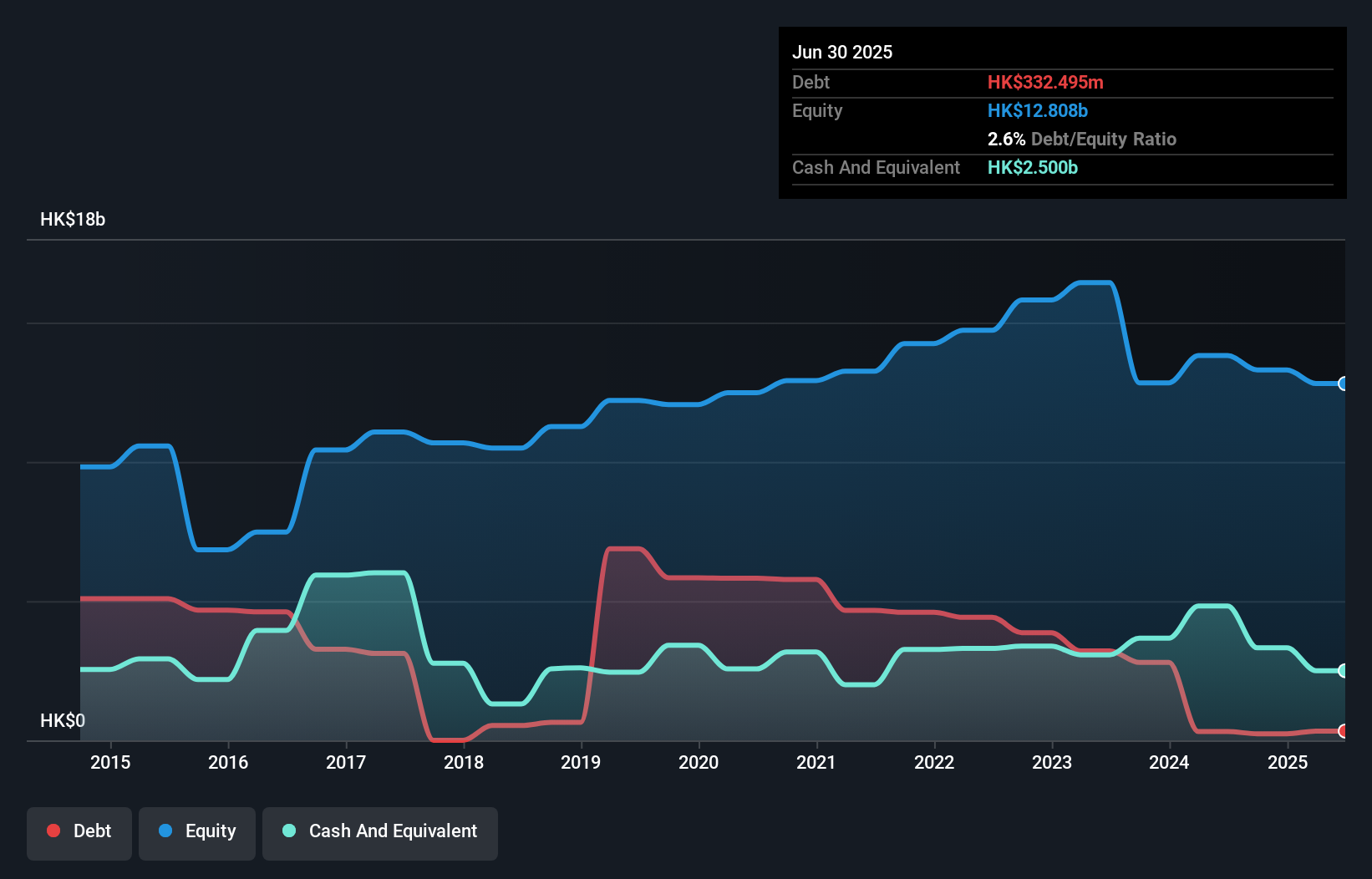Click the Debt value HK$332.495m in tooltip
This screenshot has height=879, width=1372.
[x=1045, y=83]
